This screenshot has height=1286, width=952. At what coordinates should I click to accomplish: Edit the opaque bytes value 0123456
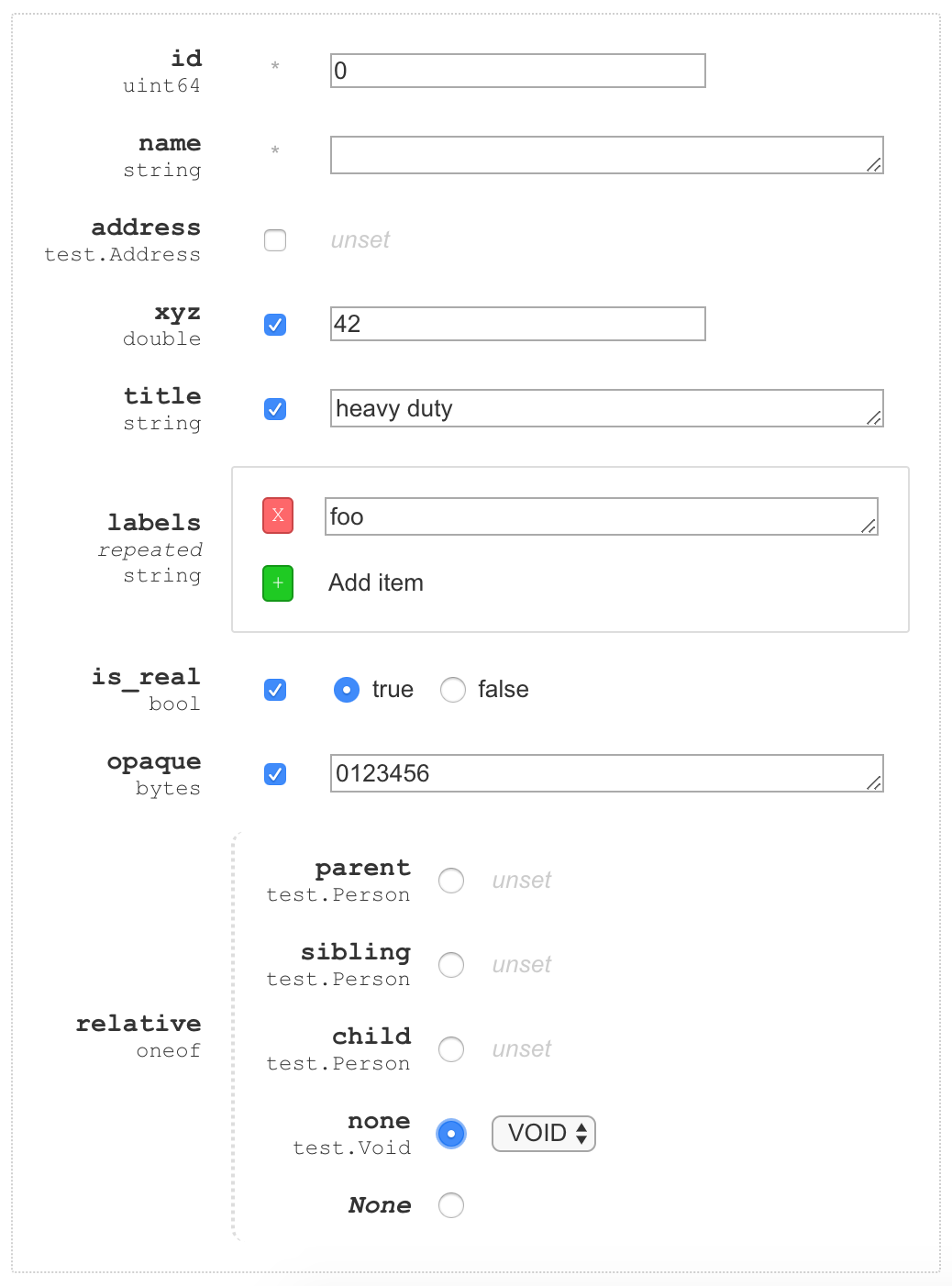point(605,774)
